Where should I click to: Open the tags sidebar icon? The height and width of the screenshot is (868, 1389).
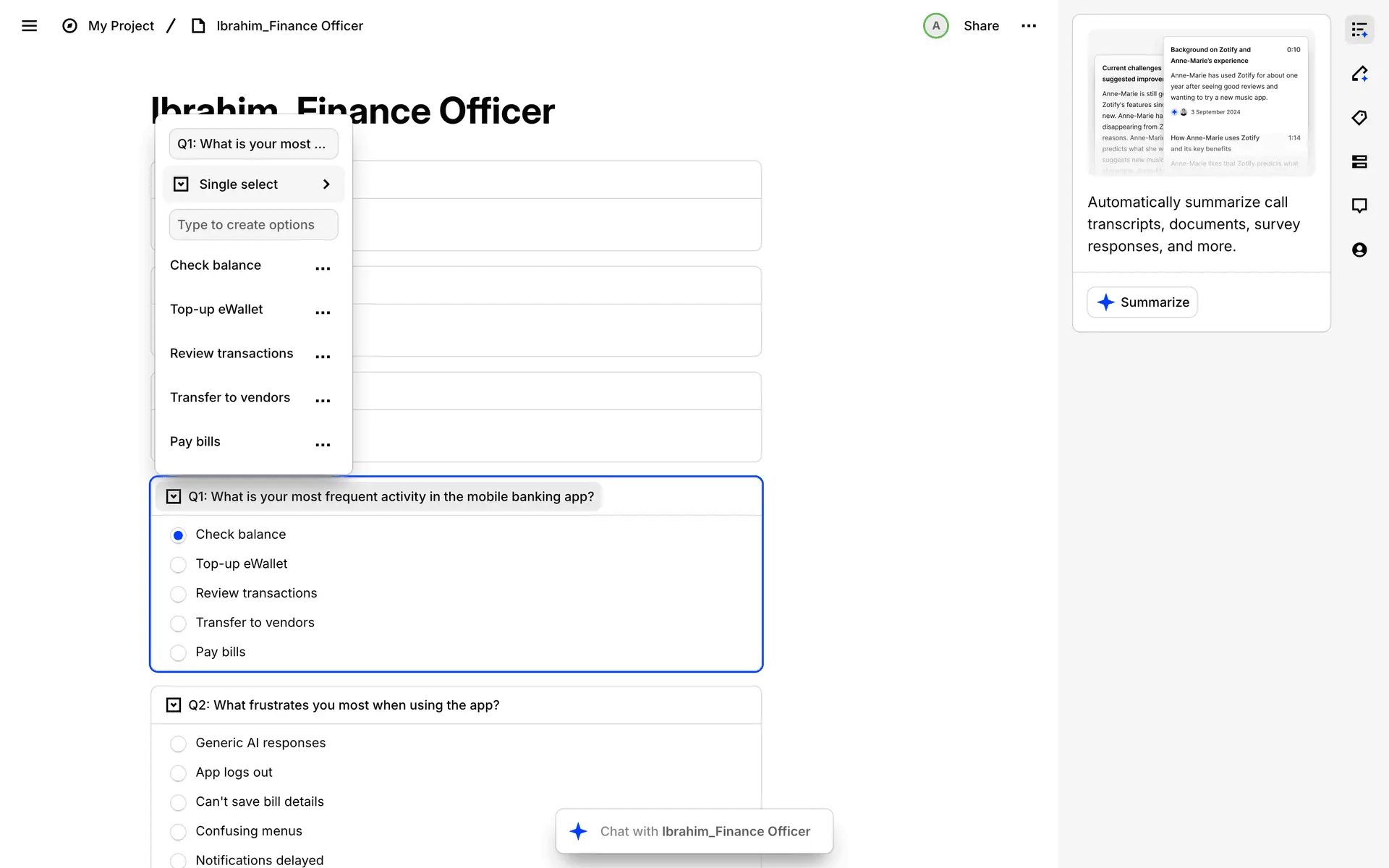click(x=1359, y=118)
